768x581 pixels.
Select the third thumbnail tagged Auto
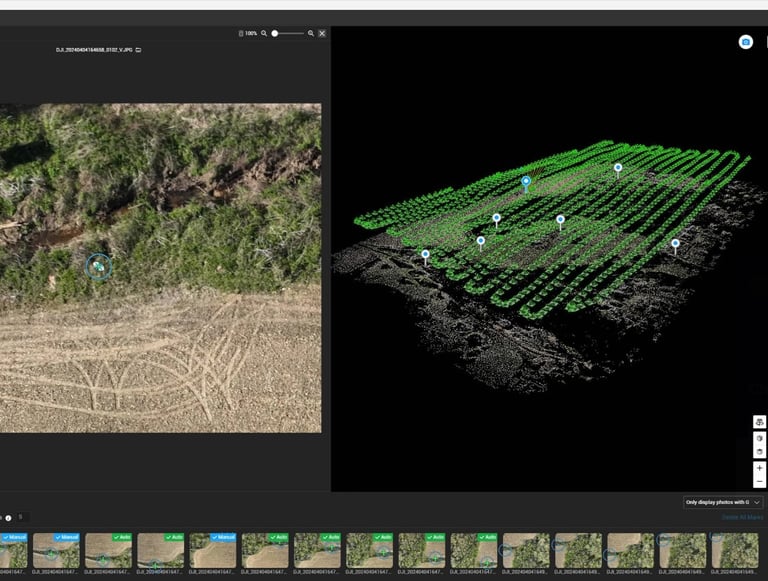265,551
